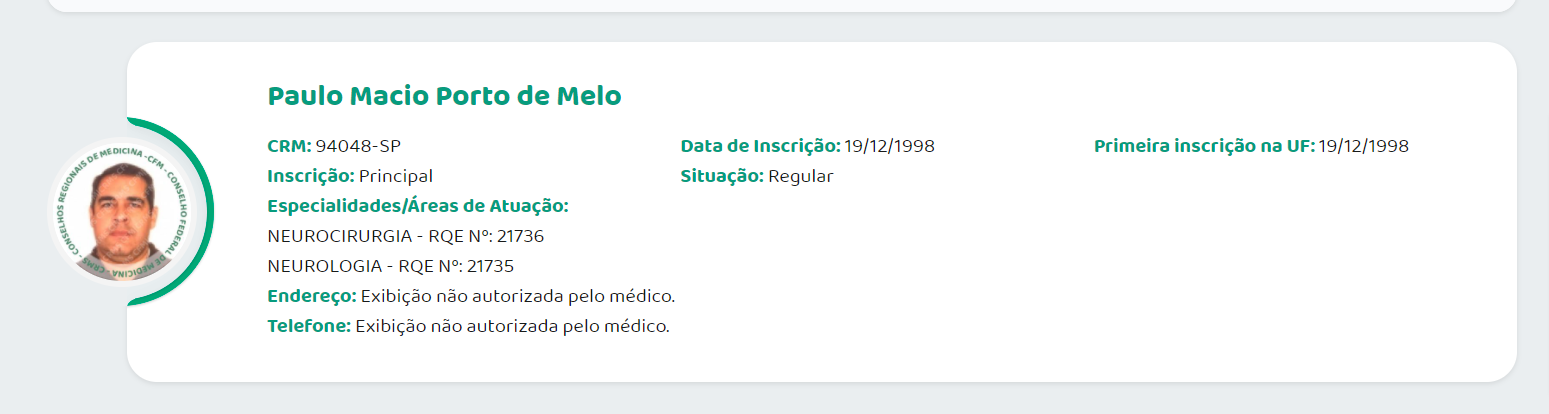Click the Endereço not-authorized message
The image size is (1549, 414).
pyautogui.click(x=518, y=296)
